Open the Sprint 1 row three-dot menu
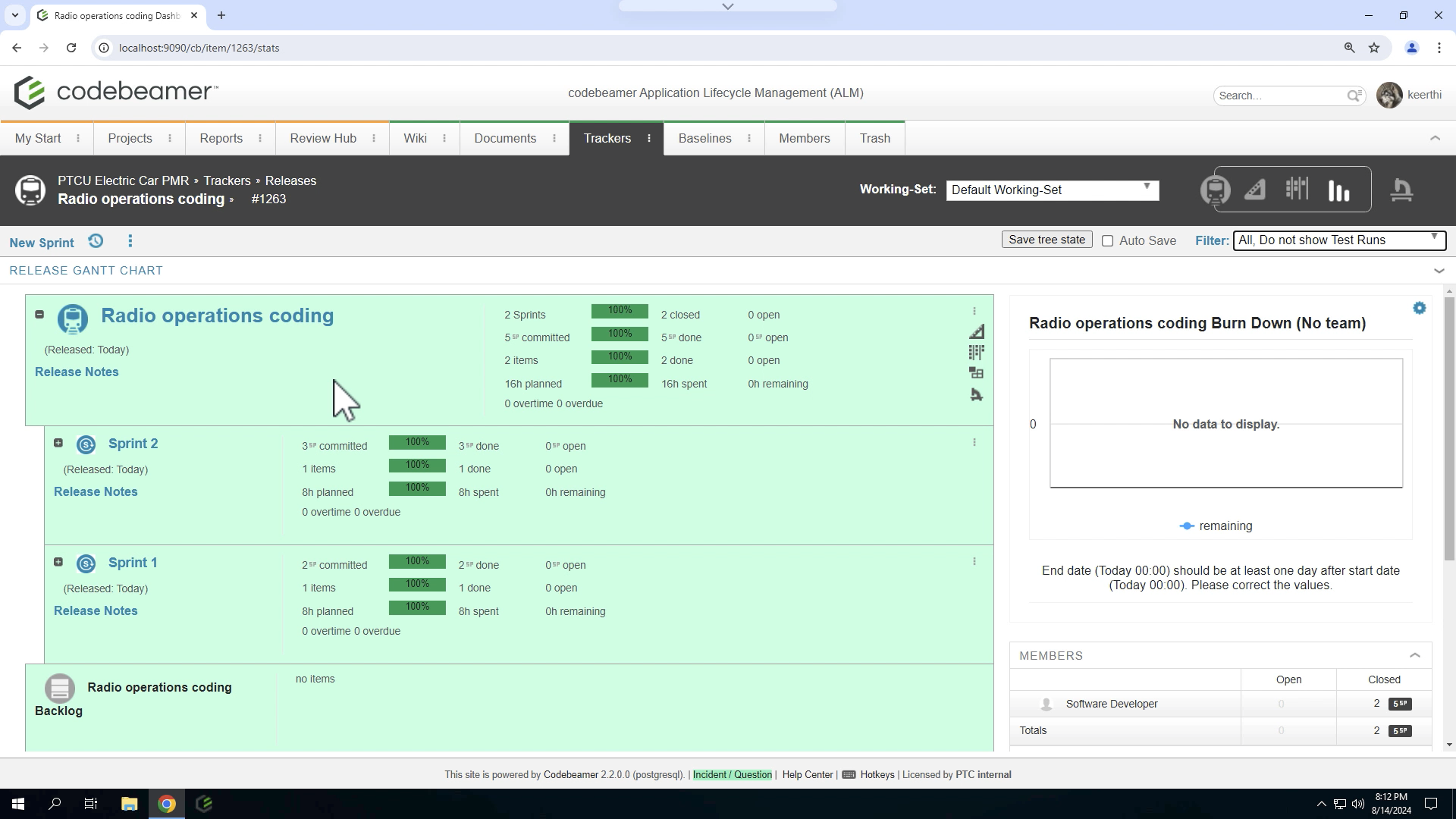The height and width of the screenshot is (819, 1456). tap(974, 561)
